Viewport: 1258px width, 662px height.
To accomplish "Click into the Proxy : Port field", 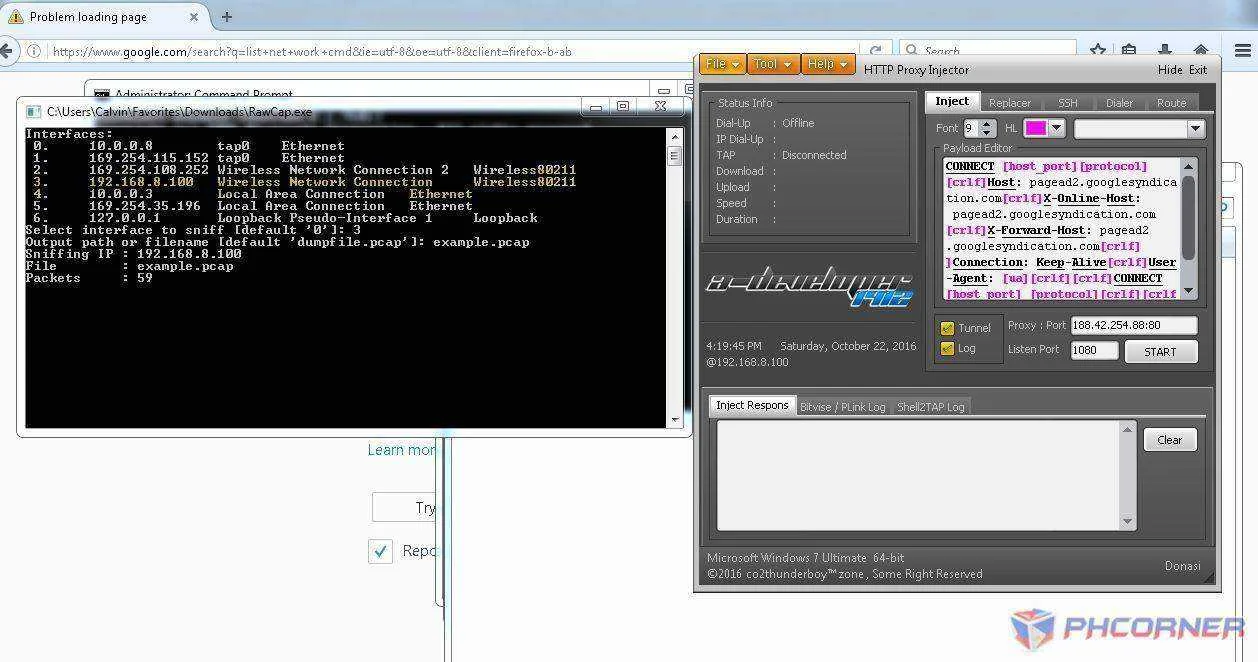I will (x=1133, y=325).
